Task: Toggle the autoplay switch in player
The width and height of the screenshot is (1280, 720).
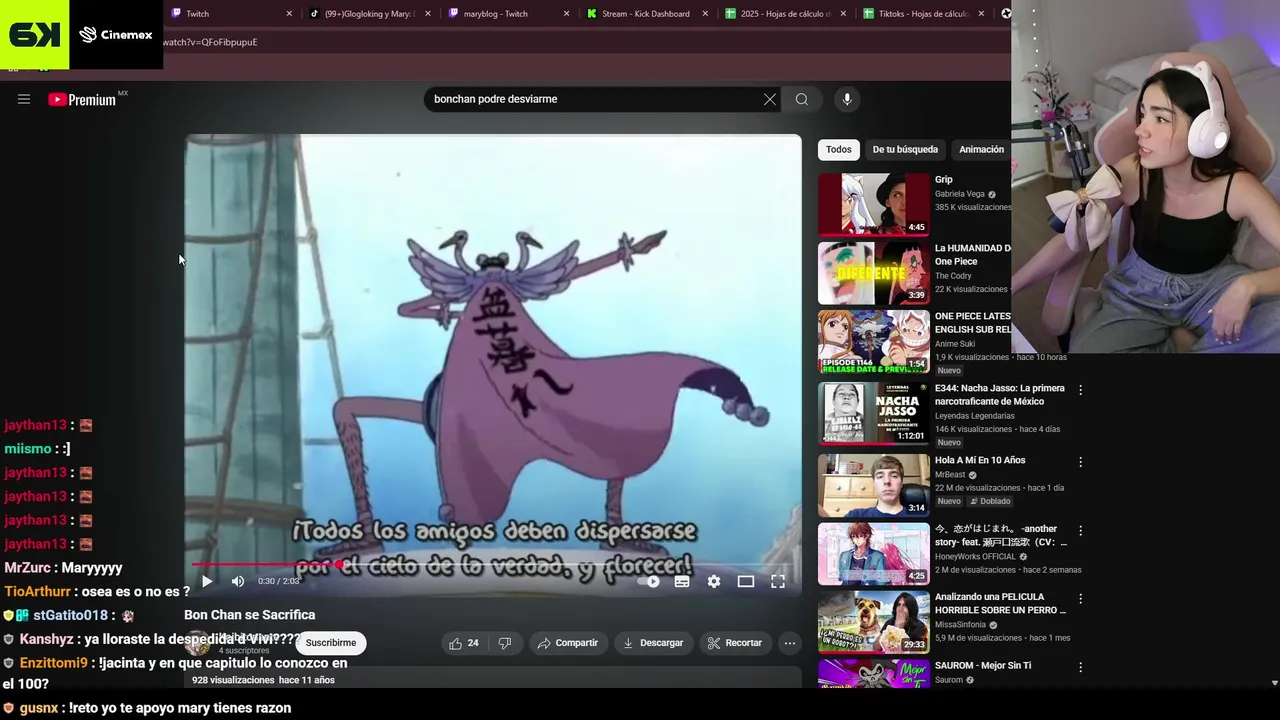Action: 651,581
